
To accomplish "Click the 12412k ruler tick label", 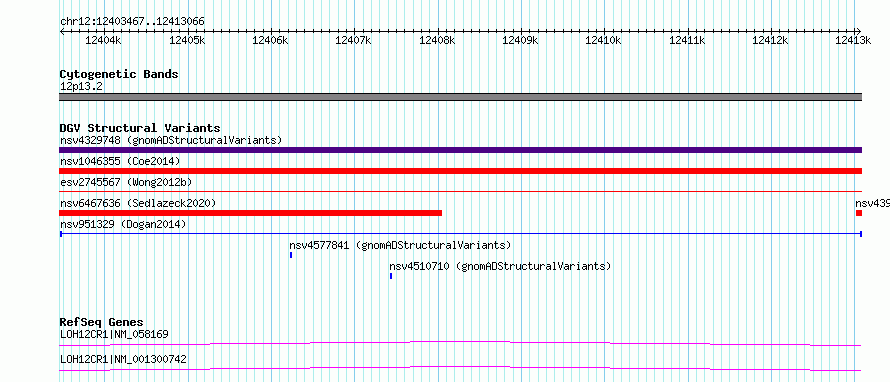I will pyautogui.click(x=771, y=40).
